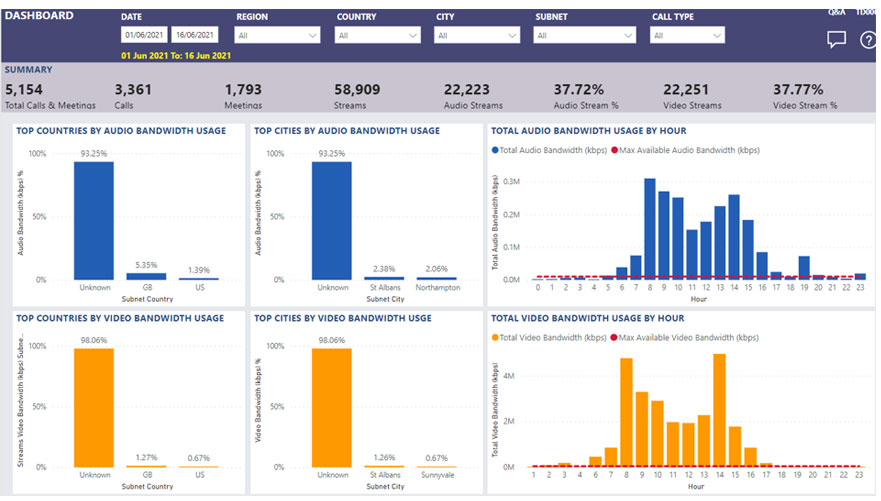The width and height of the screenshot is (881, 501).
Task: Click the 22,251 Video Streams value
Action: tap(686, 89)
